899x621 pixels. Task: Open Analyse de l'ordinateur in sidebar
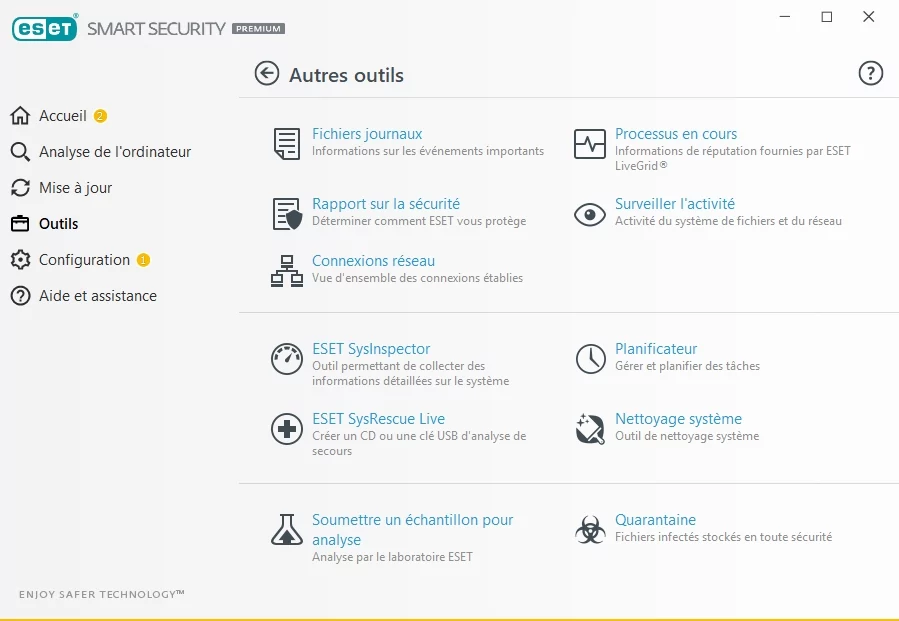(x=115, y=152)
